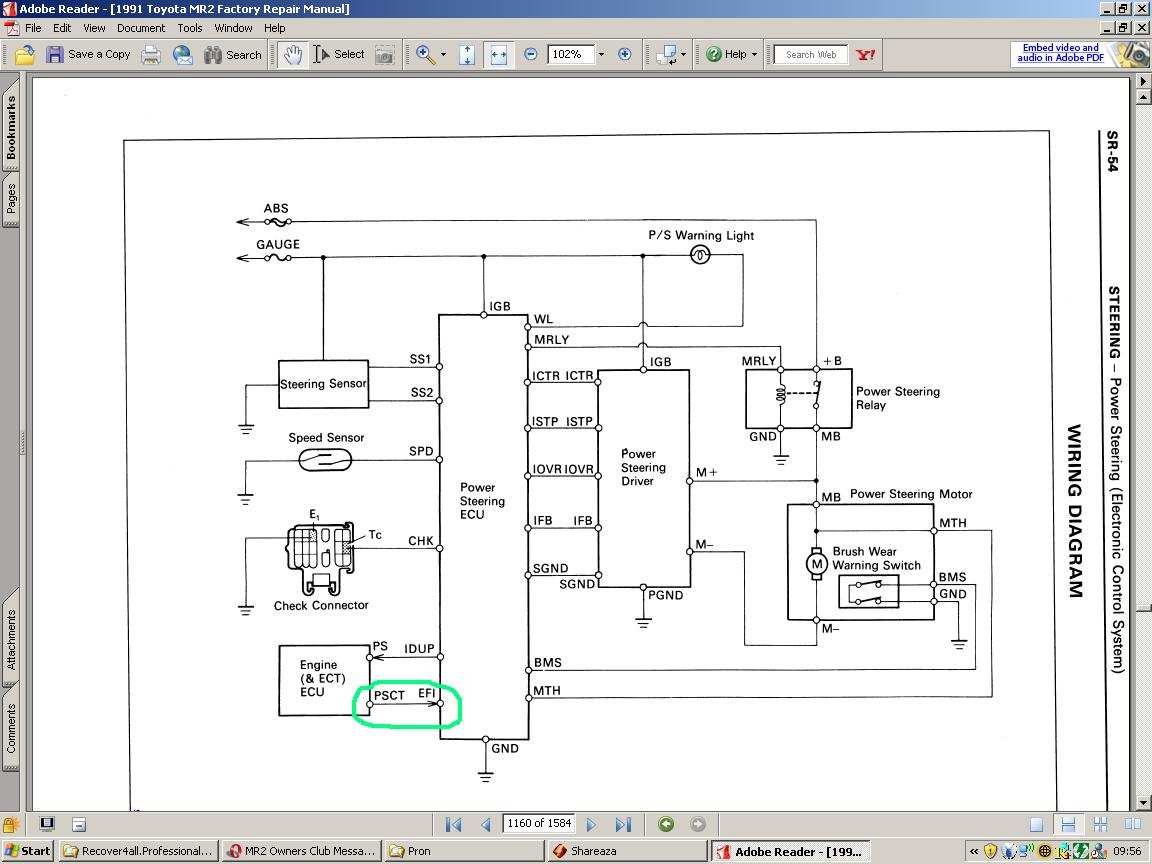The height and width of the screenshot is (864, 1152).
Task: Open the zoom percentage dropdown
Action: [601, 55]
